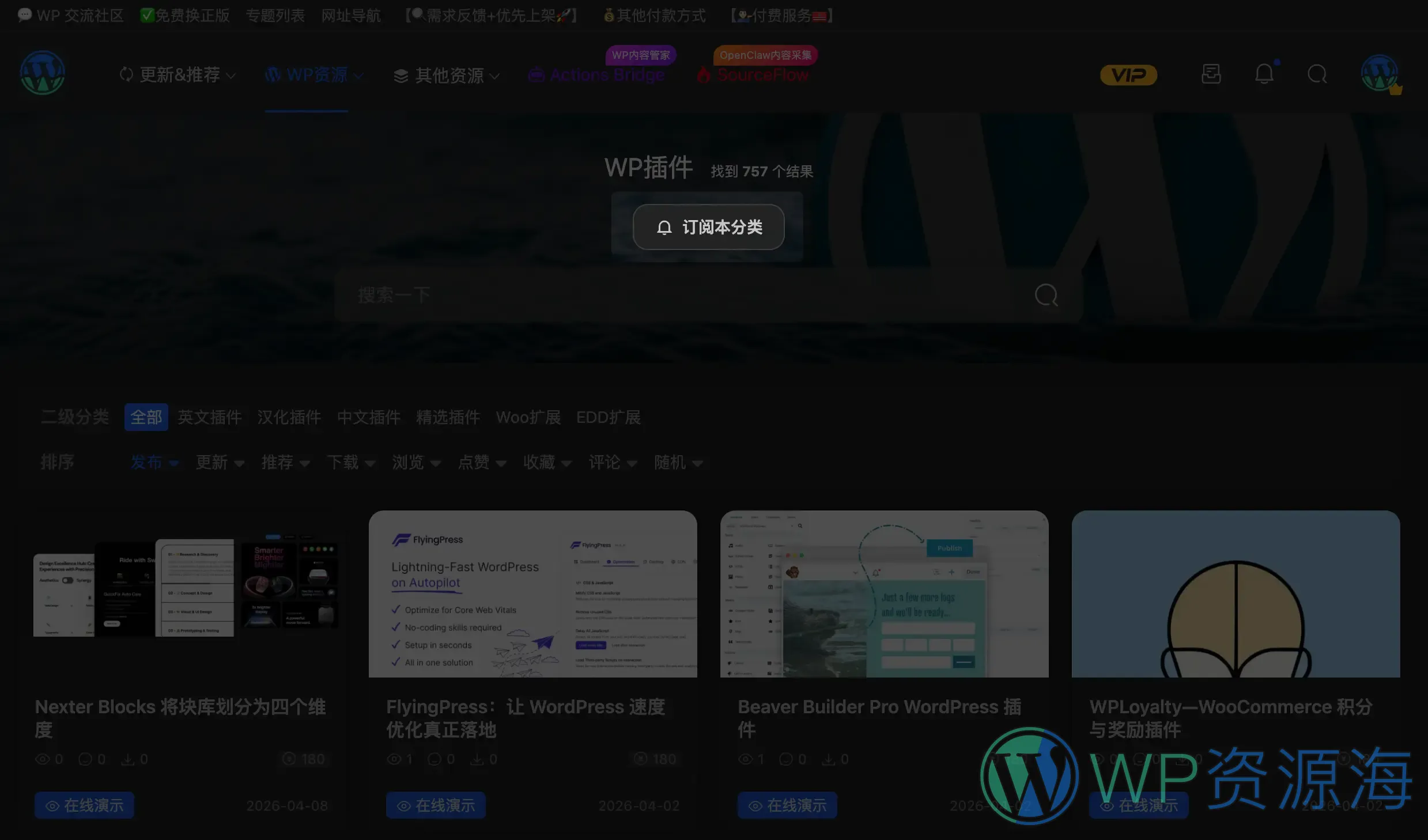Sort by 浏览 dropdown
The height and width of the screenshot is (840, 1428).
(x=417, y=462)
